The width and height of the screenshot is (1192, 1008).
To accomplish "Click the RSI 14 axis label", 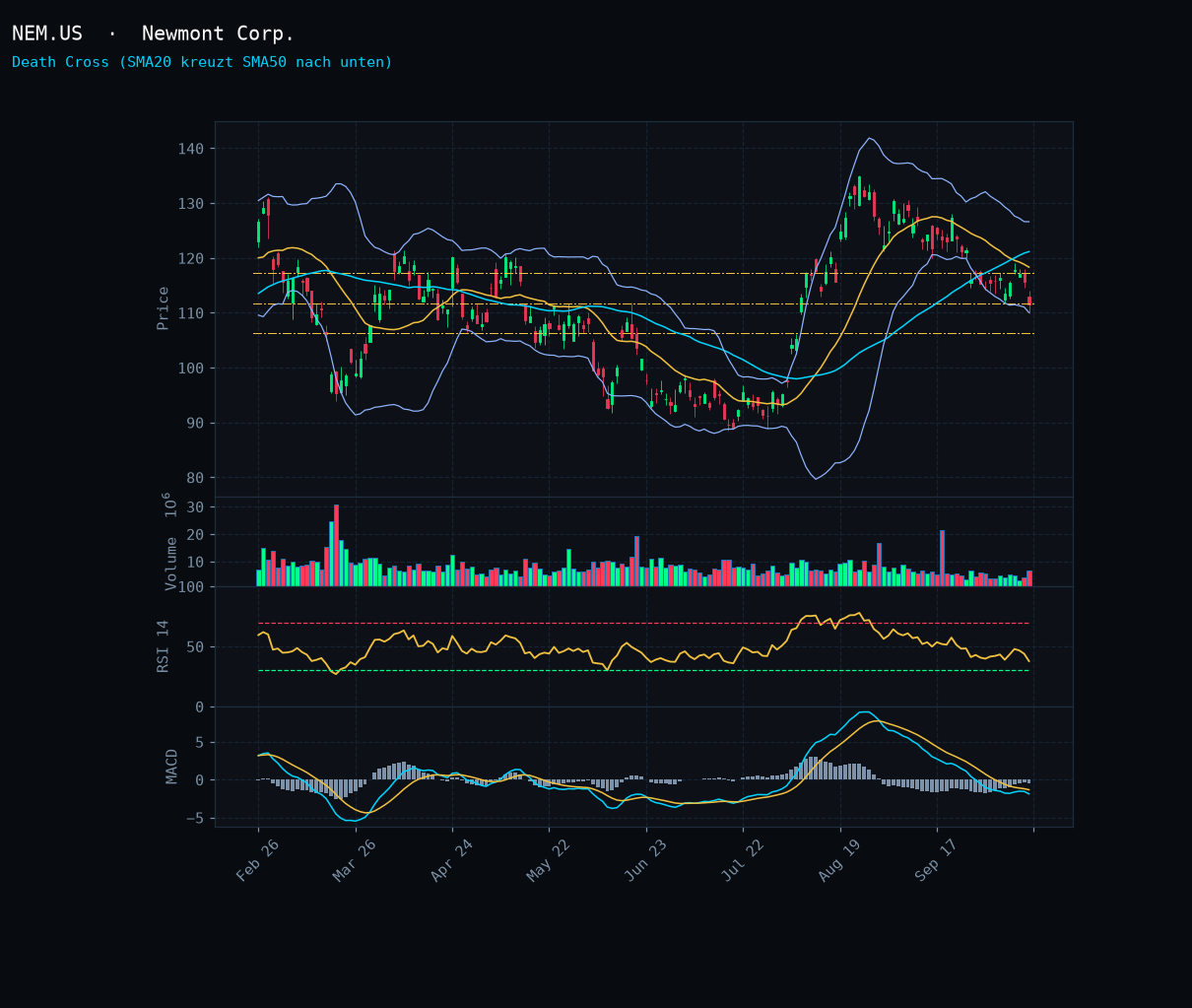I will point(164,645).
